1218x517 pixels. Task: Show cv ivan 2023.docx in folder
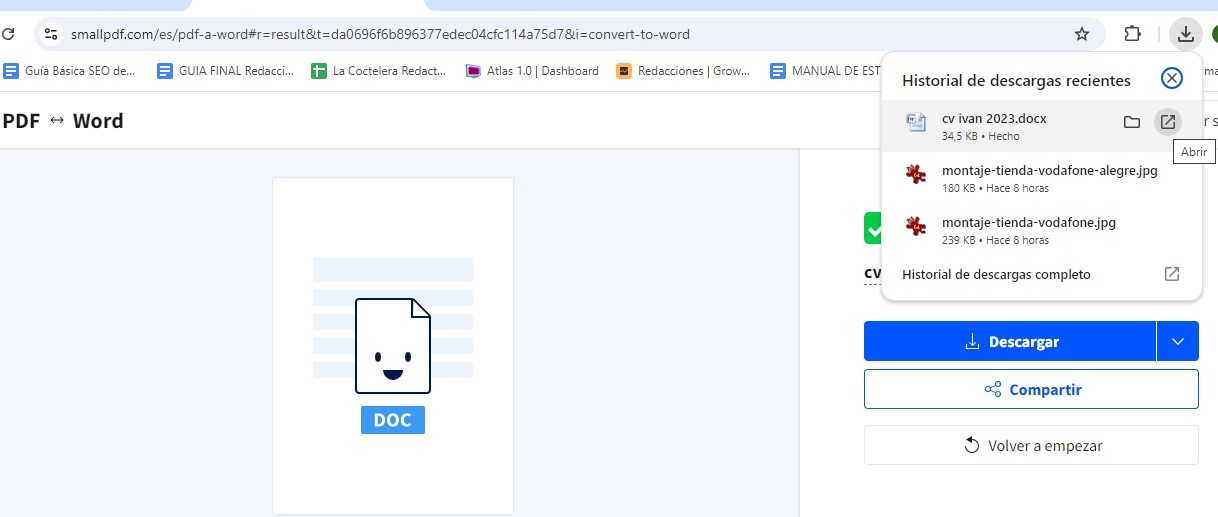[1131, 122]
